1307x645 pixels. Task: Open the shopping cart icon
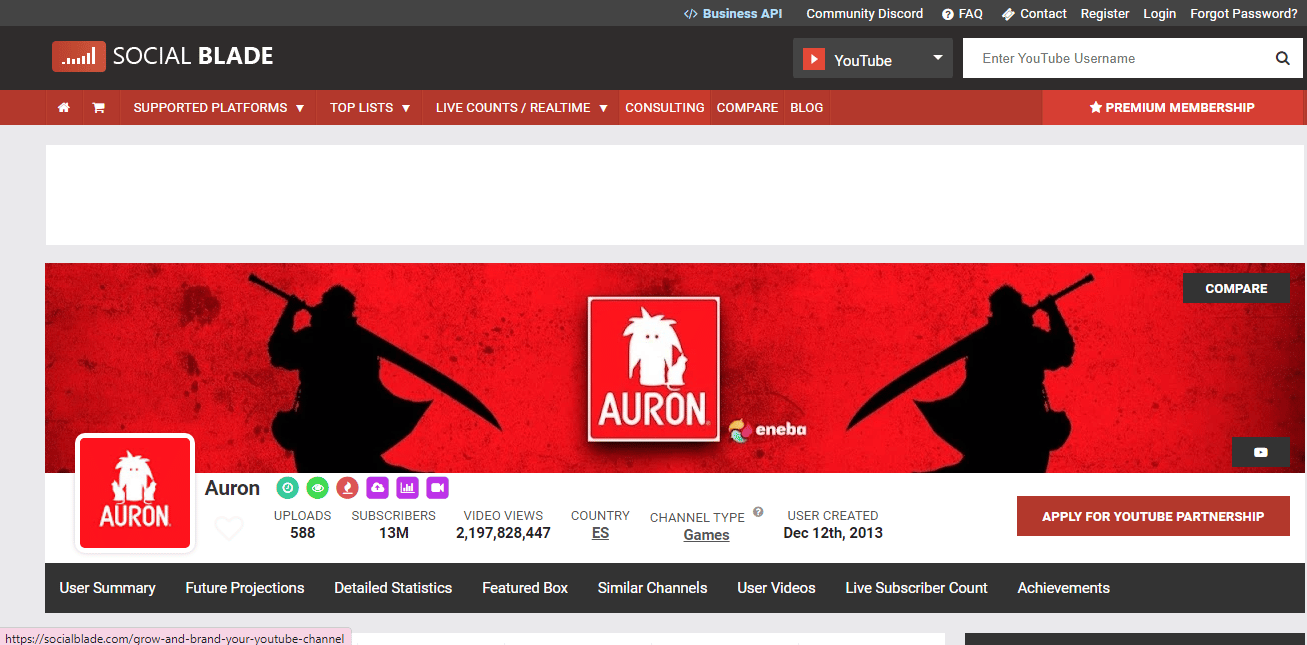pos(98,108)
